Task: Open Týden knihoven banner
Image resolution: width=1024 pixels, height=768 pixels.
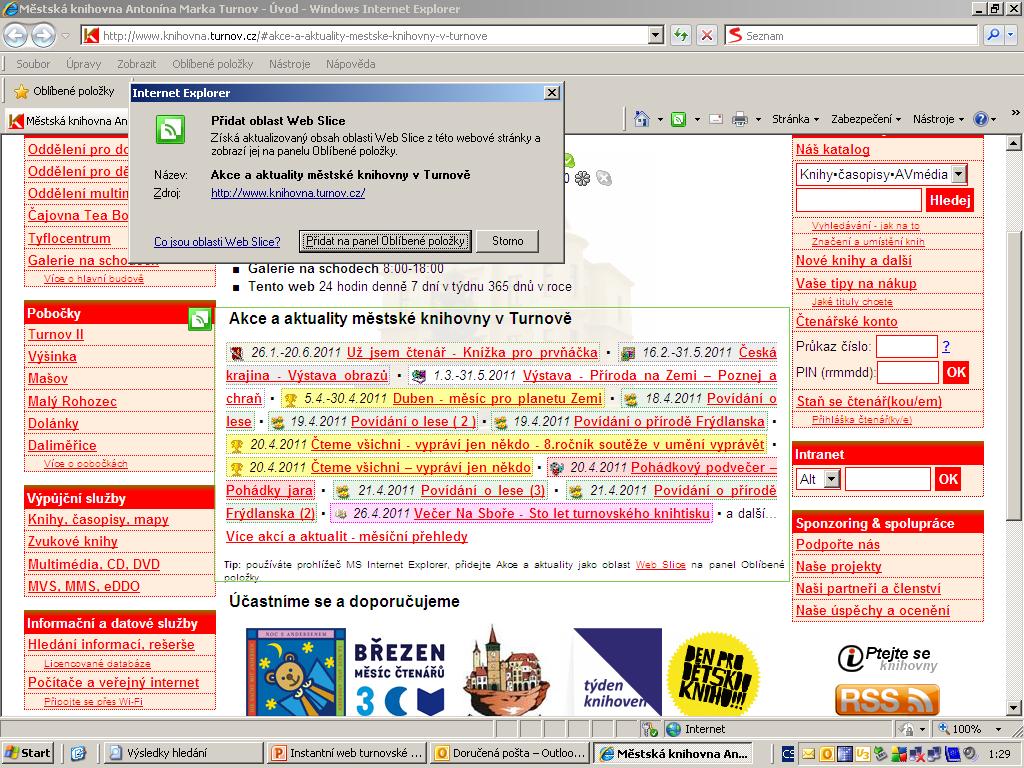Action: tap(617, 672)
